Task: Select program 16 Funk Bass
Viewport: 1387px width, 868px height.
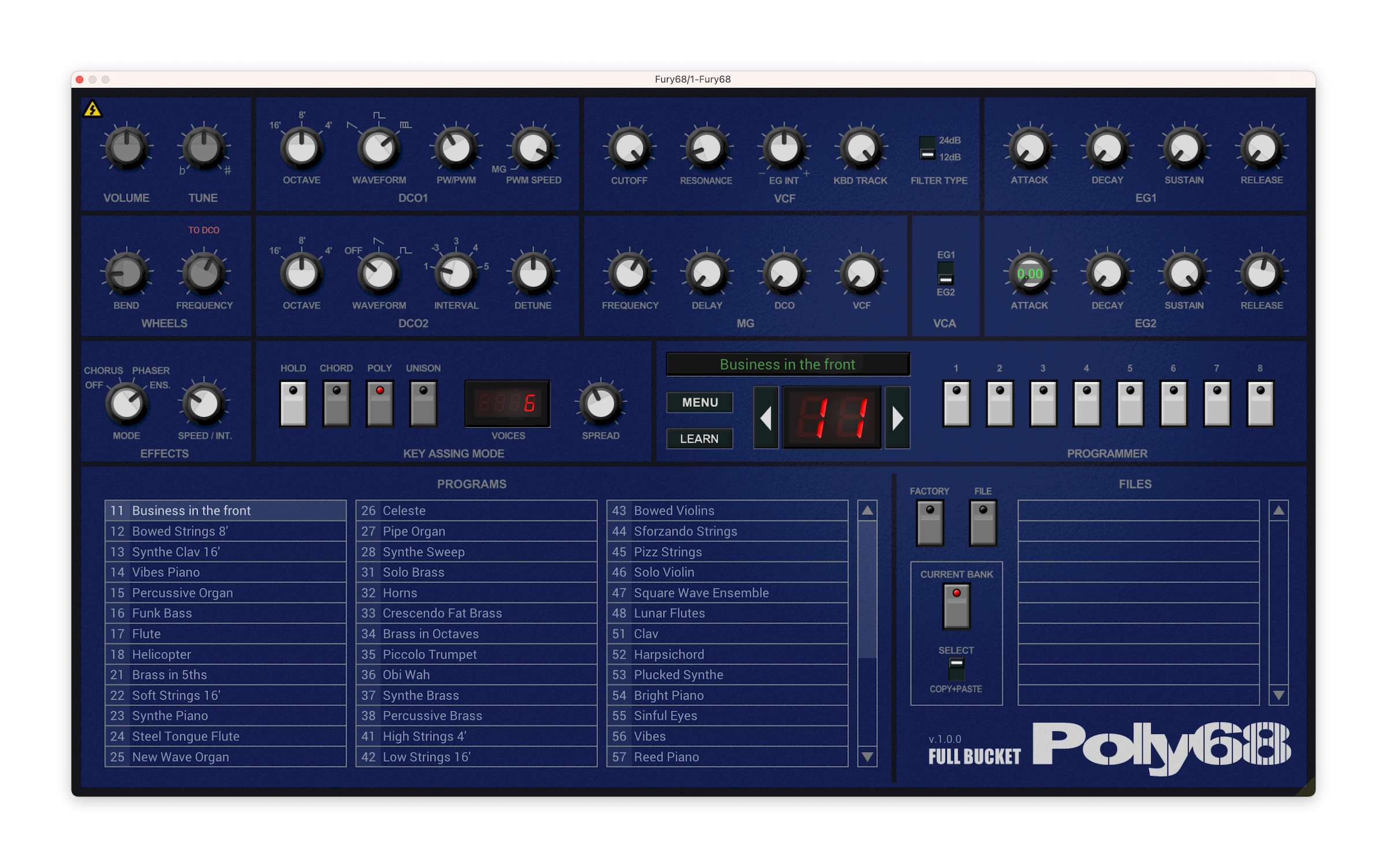Action: 225,613
